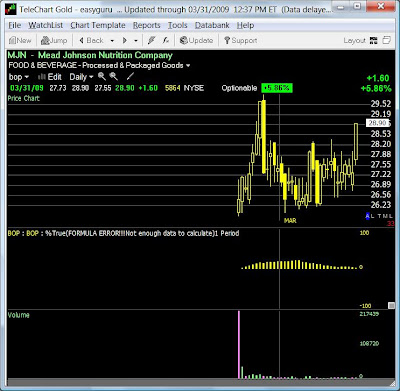Click Edit chart template button
The height and width of the screenshot is (391, 400).
(x=50, y=77)
